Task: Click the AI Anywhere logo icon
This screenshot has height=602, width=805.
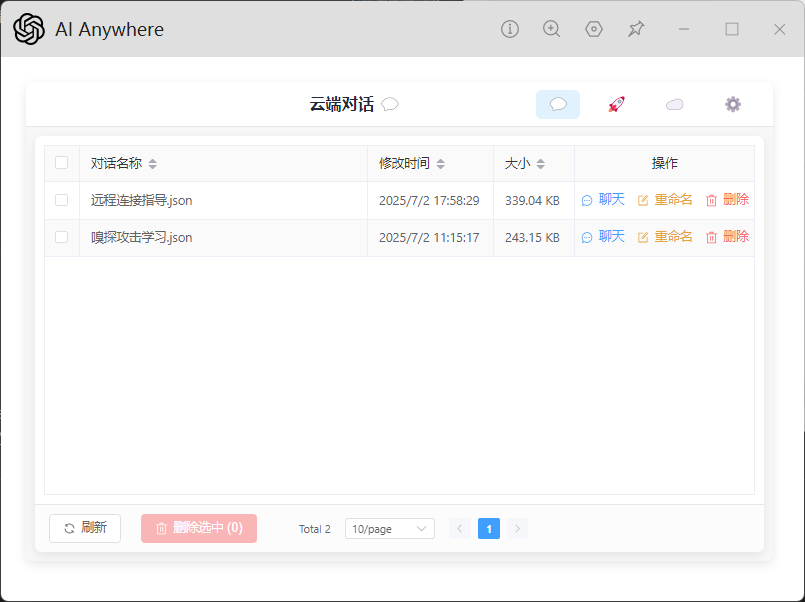Action: pyautogui.click(x=29, y=29)
